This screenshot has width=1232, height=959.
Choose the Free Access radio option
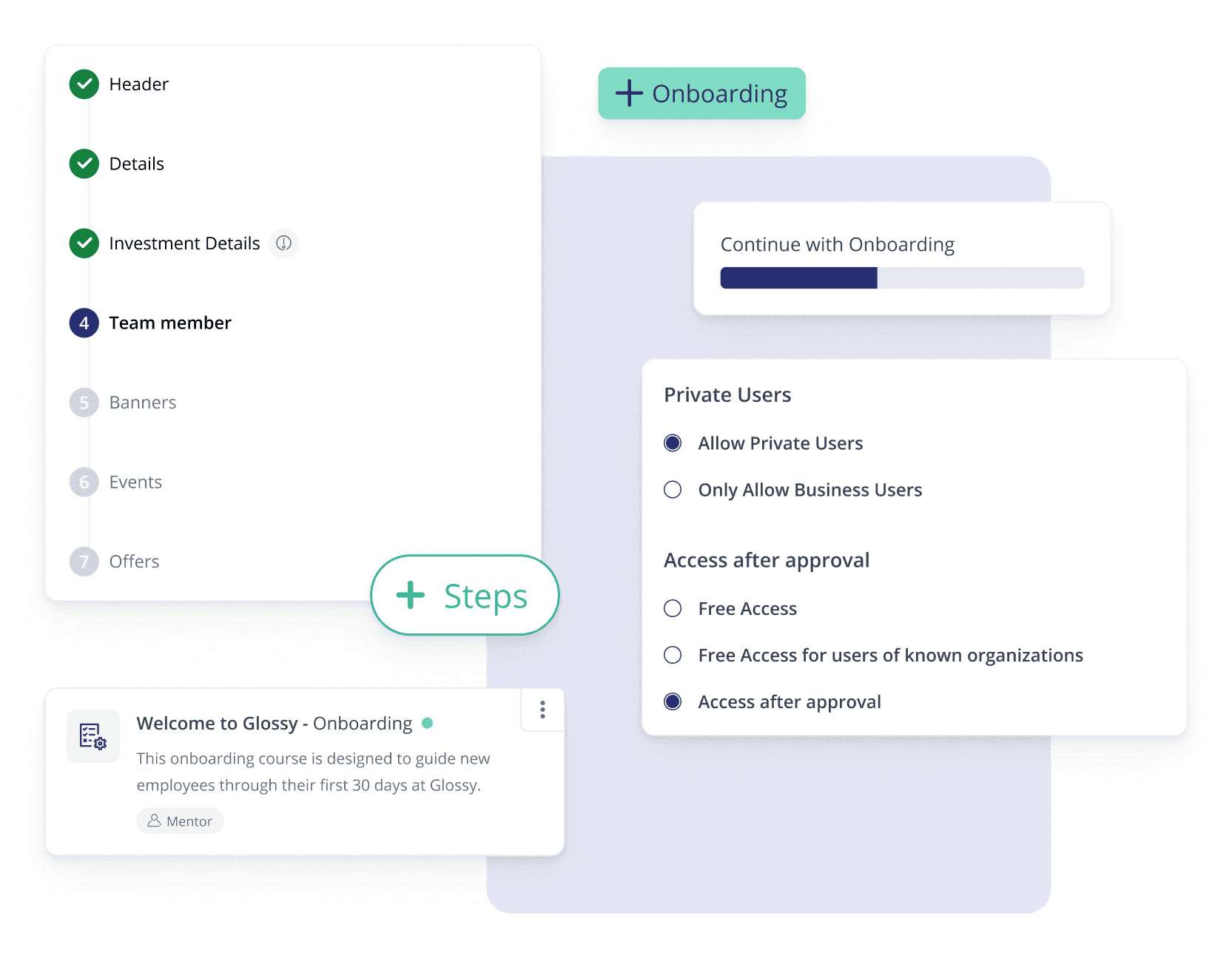point(673,608)
